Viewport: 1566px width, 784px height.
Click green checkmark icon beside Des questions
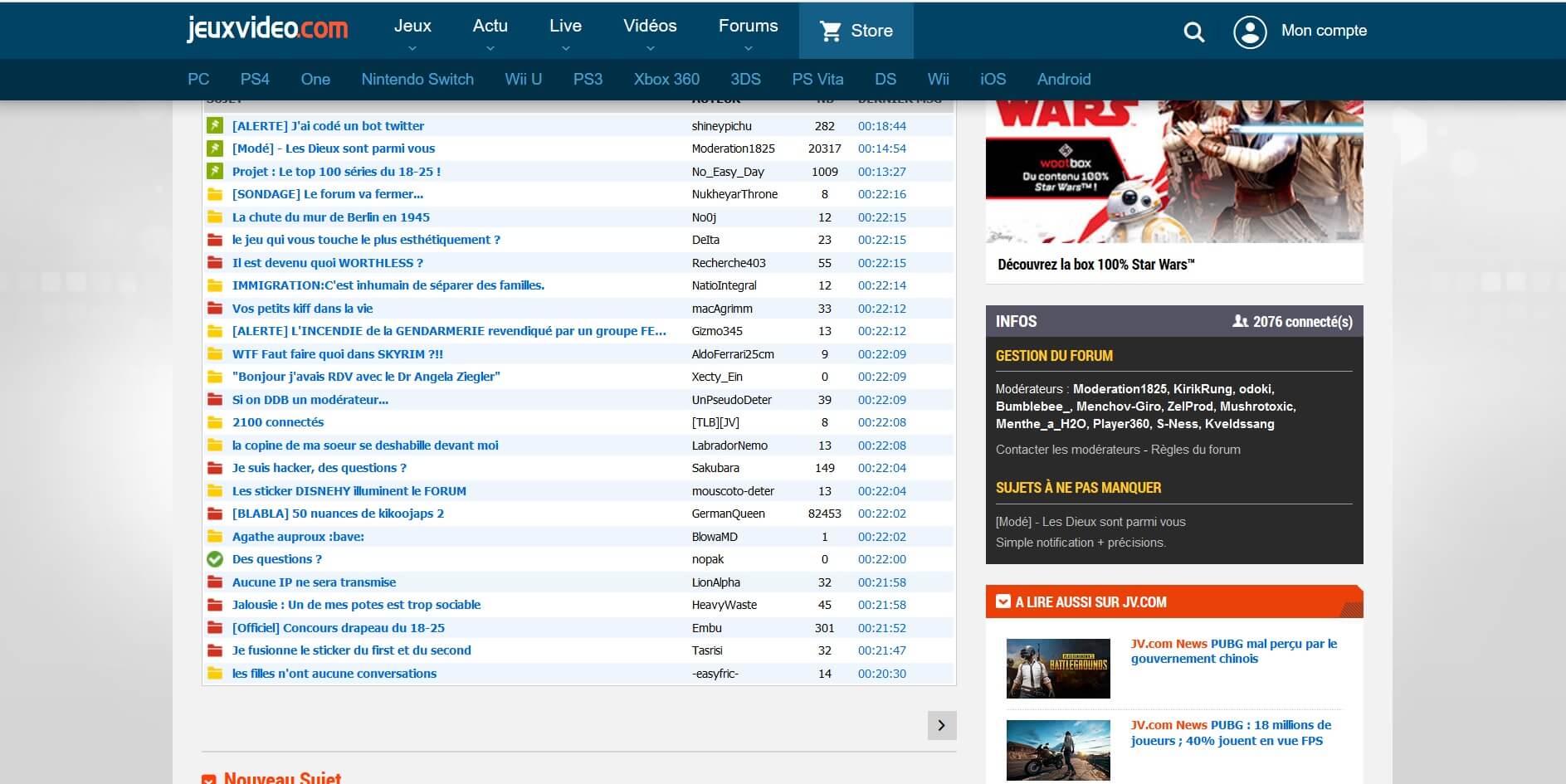[x=215, y=559]
